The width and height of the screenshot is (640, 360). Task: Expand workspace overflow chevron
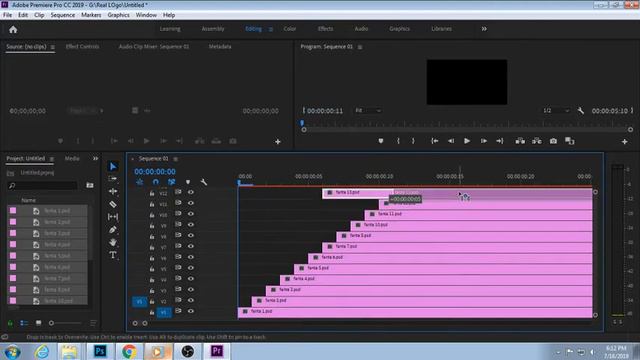(x=484, y=29)
